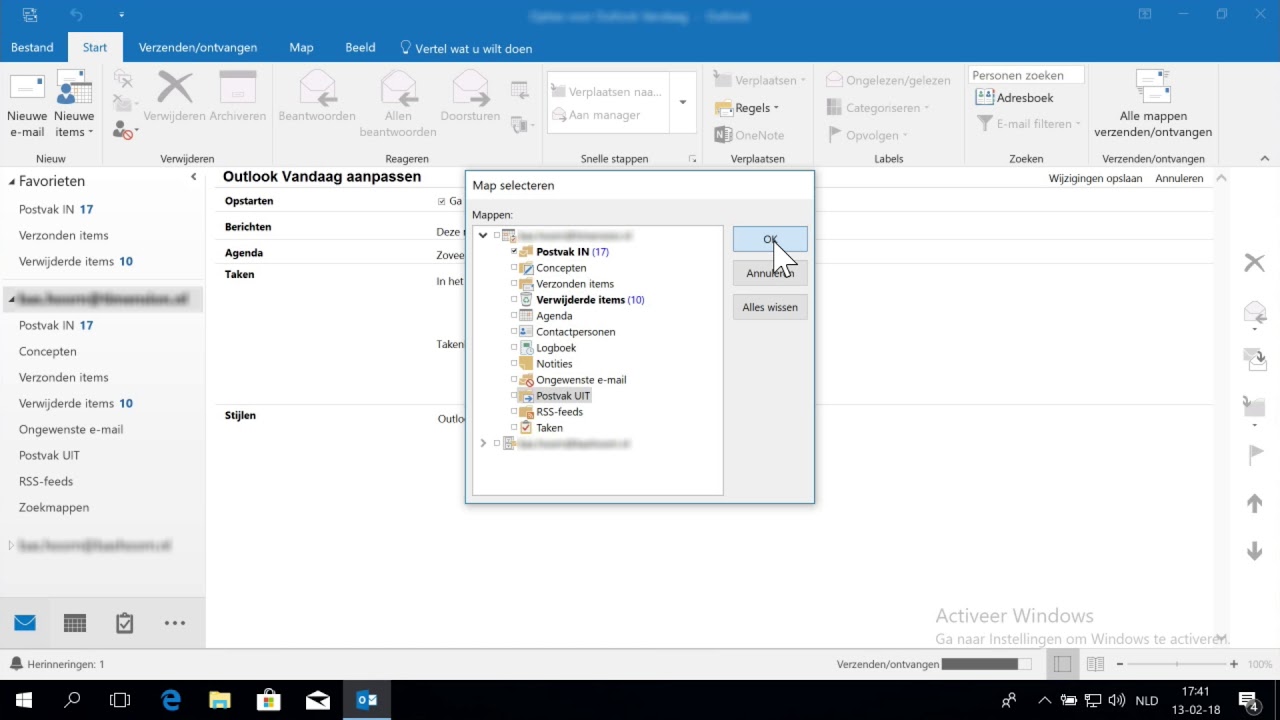This screenshot has height=720, width=1280.
Task: Switch to reading view in status bar
Action: pos(1095,664)
